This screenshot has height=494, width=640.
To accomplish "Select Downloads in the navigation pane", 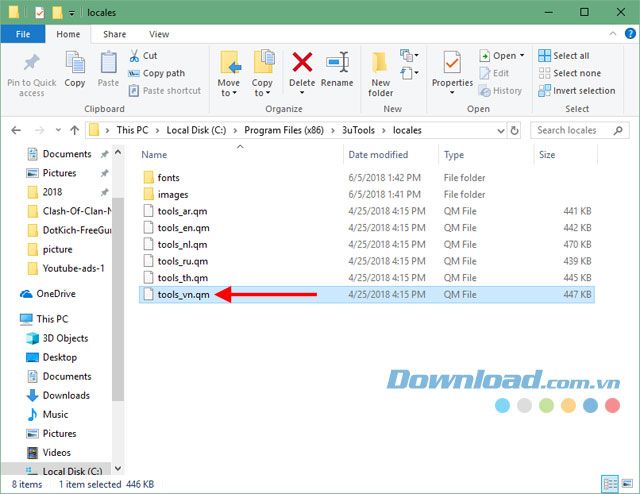I will click(66, 395).
